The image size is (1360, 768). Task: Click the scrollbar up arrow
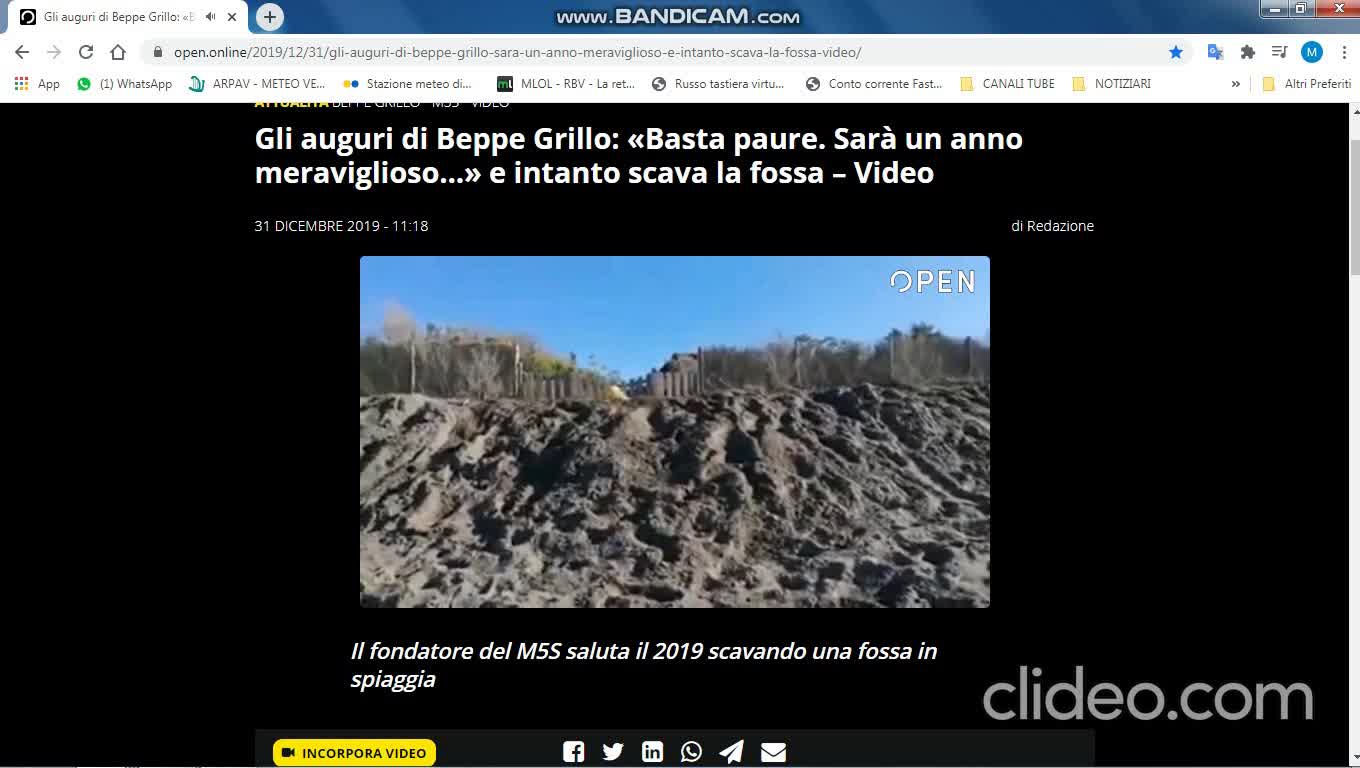point(1355,110)
